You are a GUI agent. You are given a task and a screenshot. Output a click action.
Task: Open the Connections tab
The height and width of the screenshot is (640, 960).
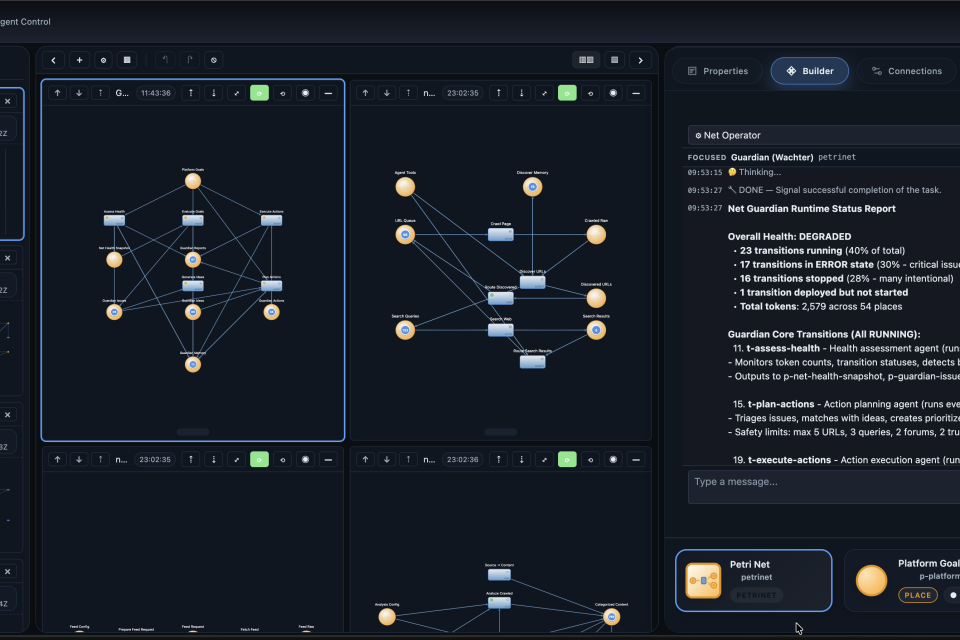[x=906, y=71]
